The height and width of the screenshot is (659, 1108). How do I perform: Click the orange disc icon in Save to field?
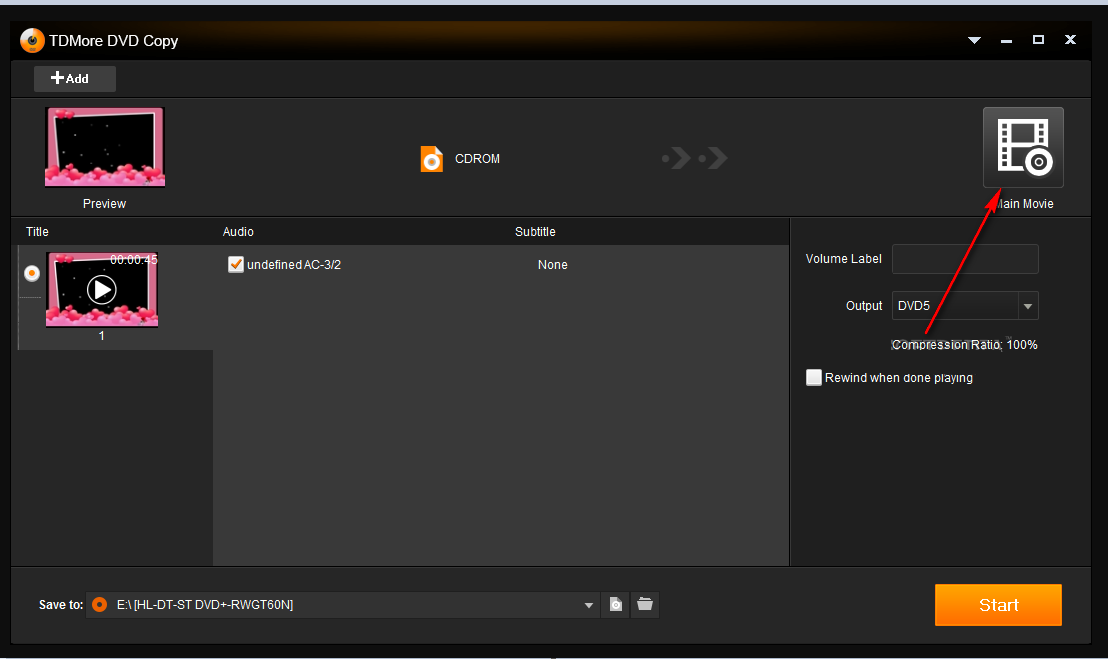tap(100, 605)
